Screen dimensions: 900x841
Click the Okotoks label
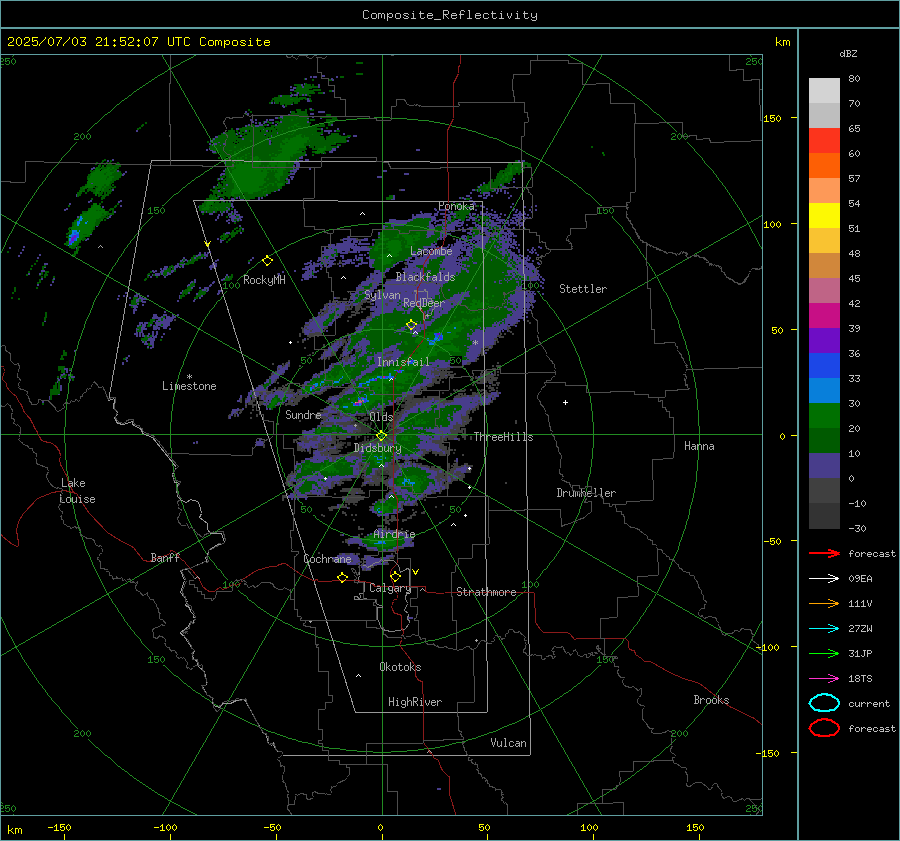pyautogui.click(x=400, y=667)
